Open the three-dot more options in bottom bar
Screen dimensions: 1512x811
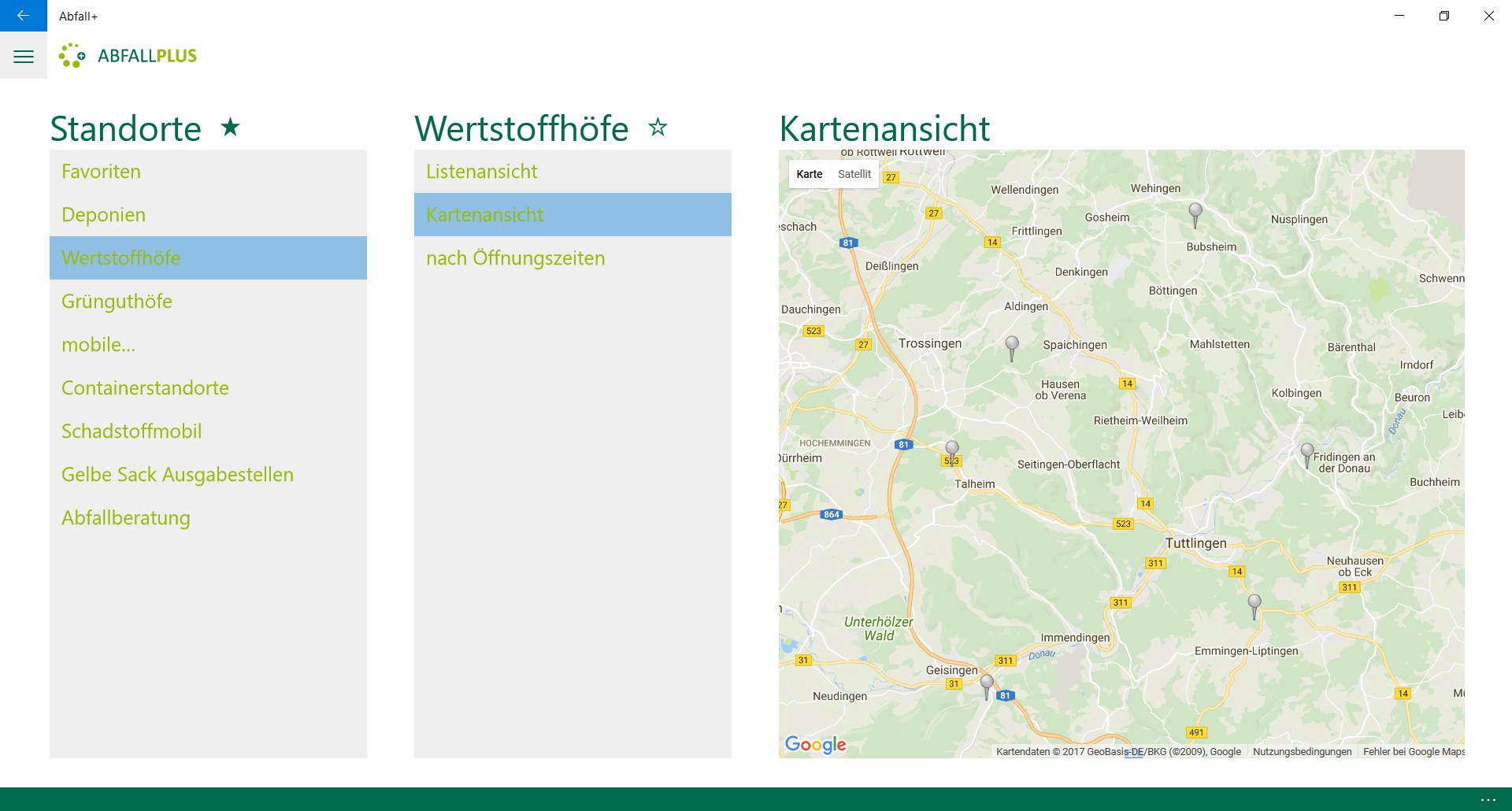[x=1488, y=799]
